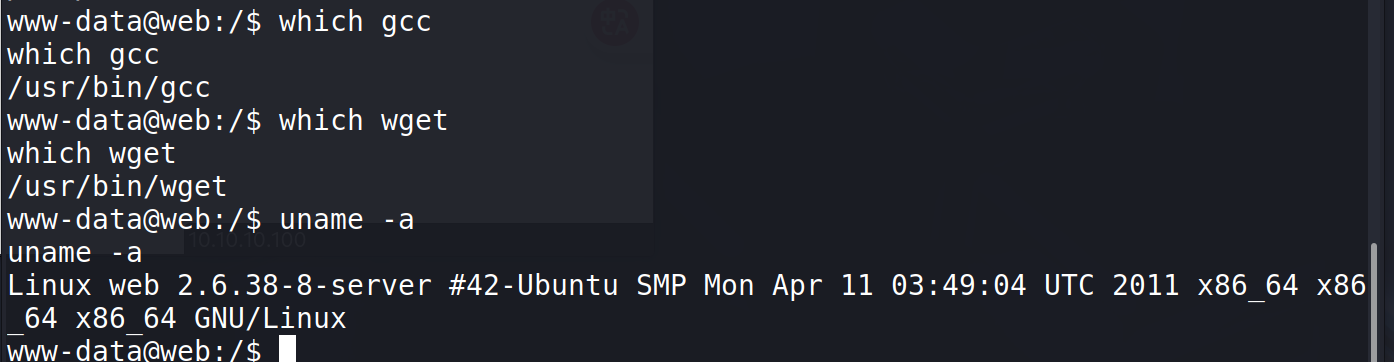Click the word Linux starting the uname output
The height and width of the screenshot is (362, 1394).
[x=49, y=286]
